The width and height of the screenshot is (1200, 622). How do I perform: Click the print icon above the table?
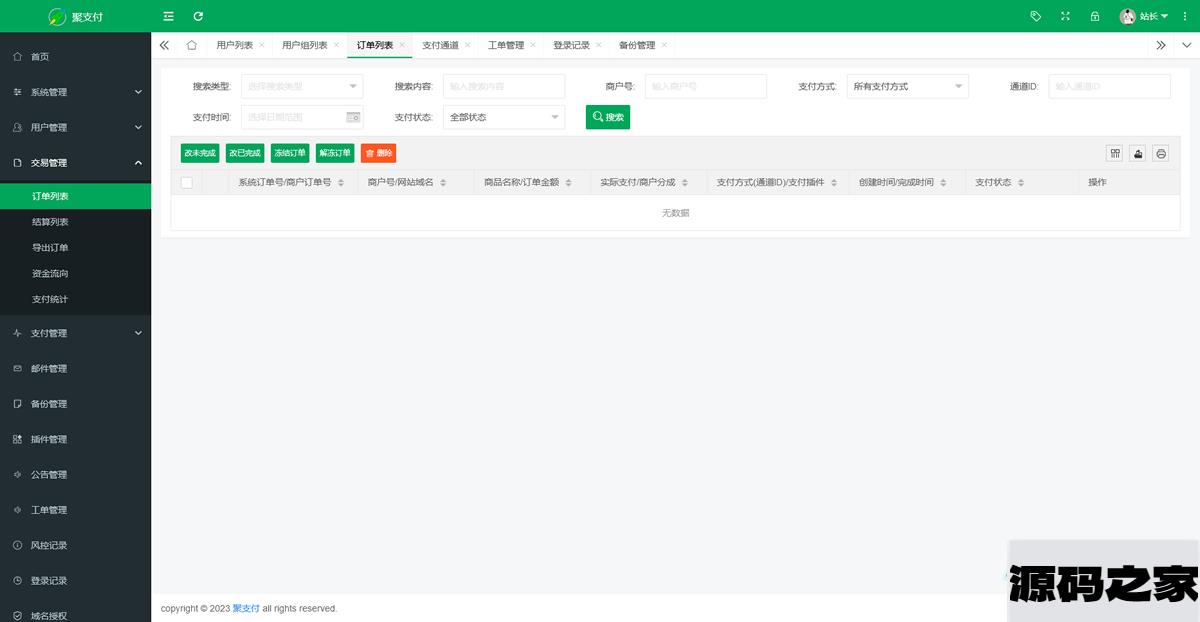point(1161,153)
